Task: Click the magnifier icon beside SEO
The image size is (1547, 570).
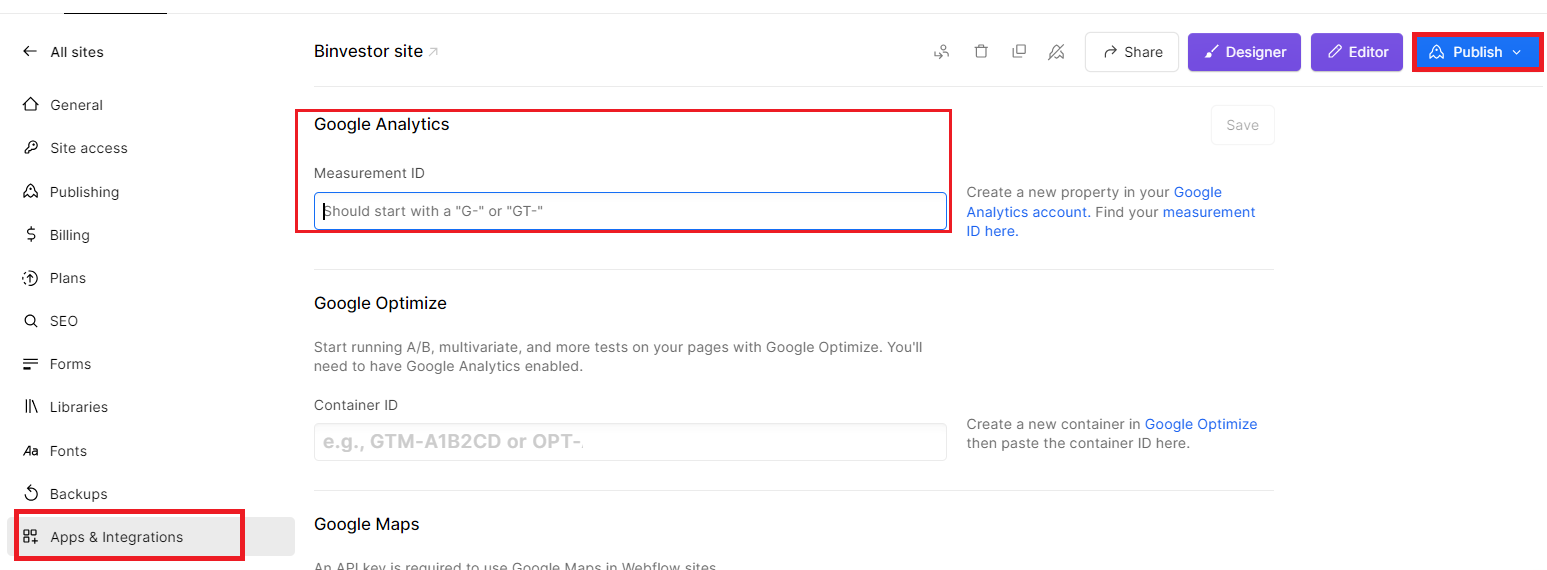Action: click(31, 321)
